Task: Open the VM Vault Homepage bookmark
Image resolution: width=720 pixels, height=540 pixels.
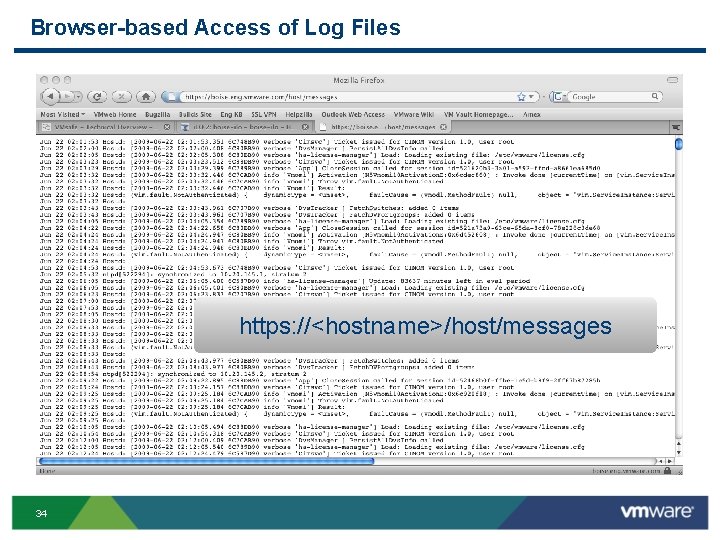Action: pyautogui.click(x=478, y=114)
